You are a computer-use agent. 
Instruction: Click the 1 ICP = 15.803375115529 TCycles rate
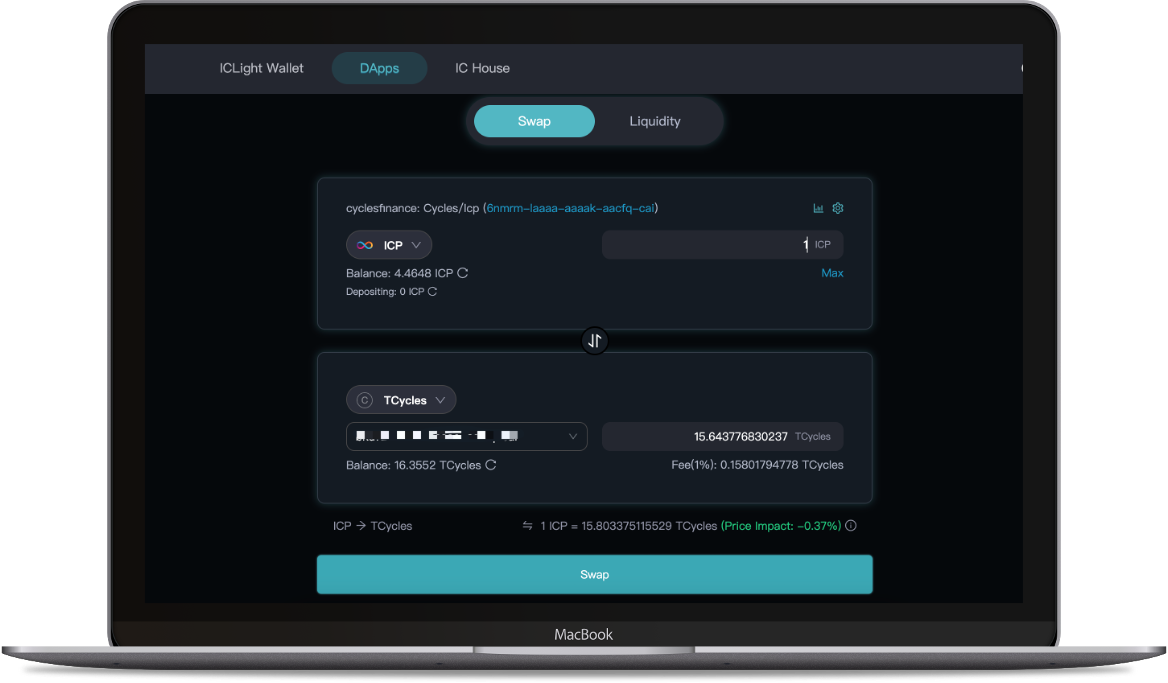pos(629,526)
